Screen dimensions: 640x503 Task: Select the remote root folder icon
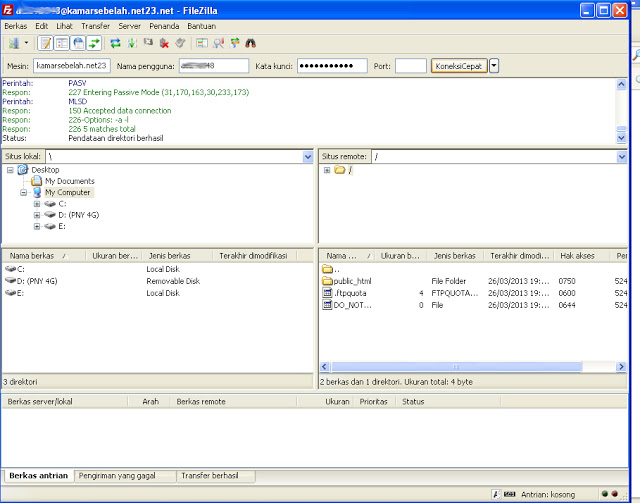coord(340,169)
